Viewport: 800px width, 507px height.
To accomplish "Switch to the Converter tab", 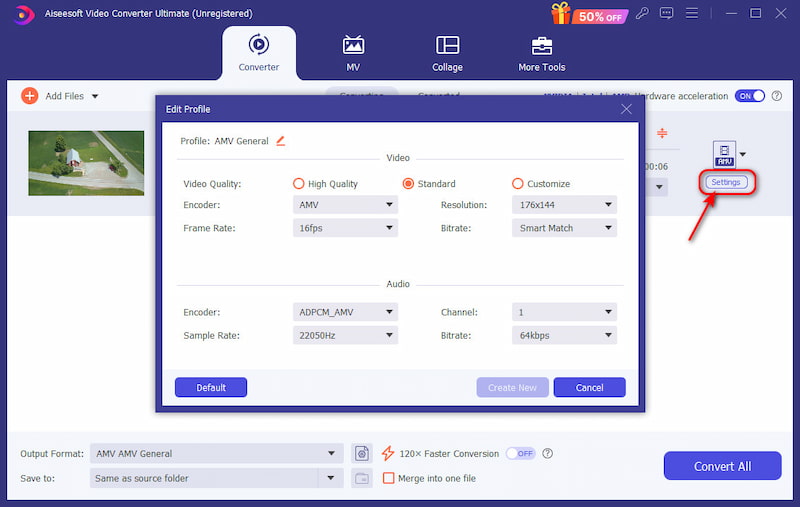I will (259, 53).
